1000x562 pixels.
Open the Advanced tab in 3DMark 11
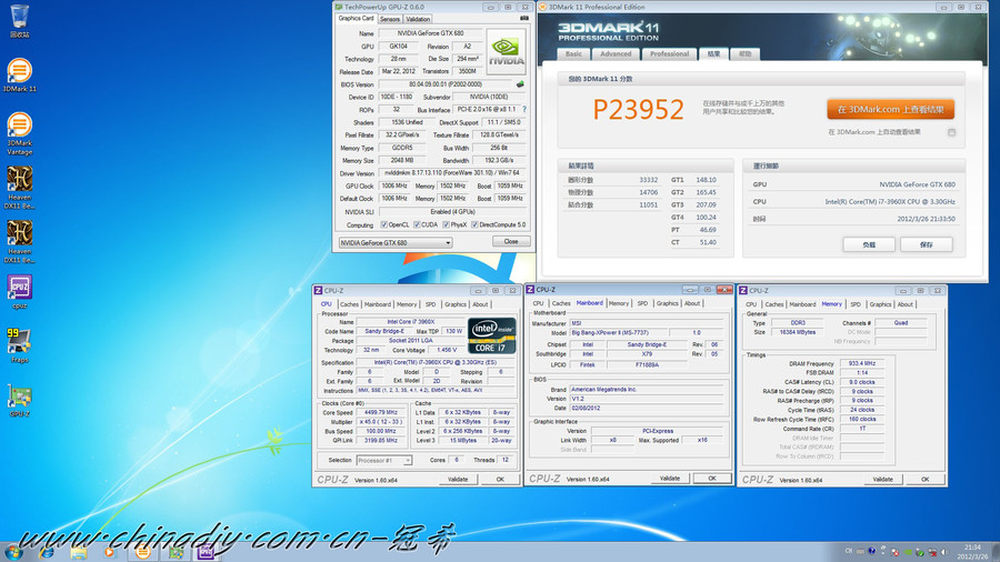point(615,54)
